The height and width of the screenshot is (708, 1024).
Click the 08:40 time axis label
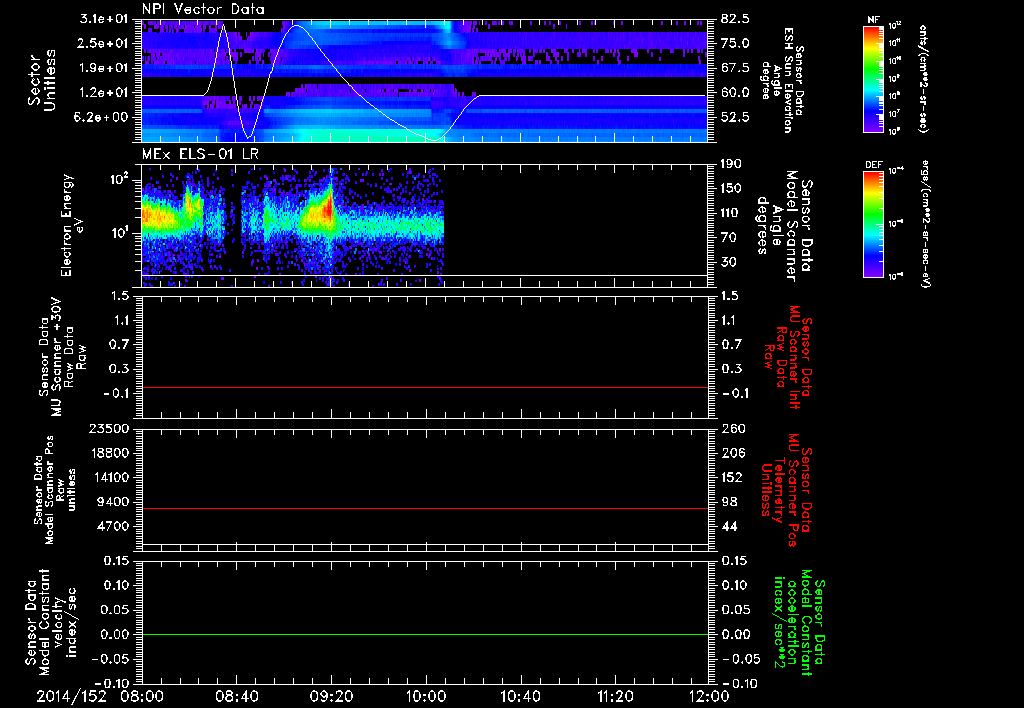pos(236,696)
